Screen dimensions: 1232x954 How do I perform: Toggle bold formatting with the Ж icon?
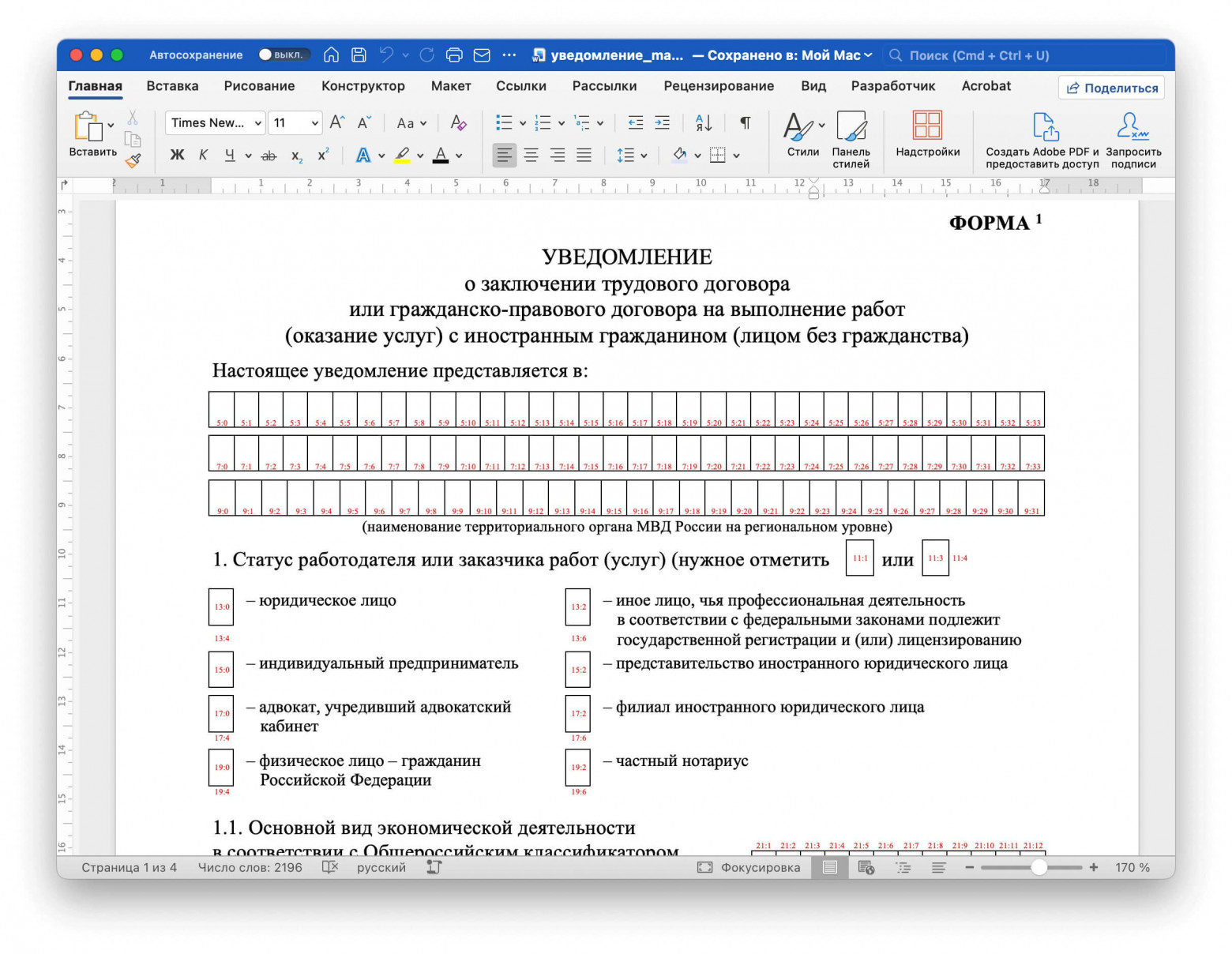[177, 155]
